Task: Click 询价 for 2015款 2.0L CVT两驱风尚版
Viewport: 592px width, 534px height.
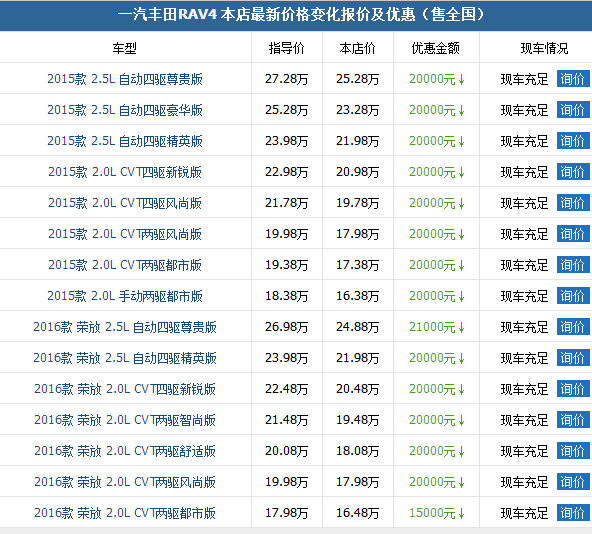Action: pos(573,234)
